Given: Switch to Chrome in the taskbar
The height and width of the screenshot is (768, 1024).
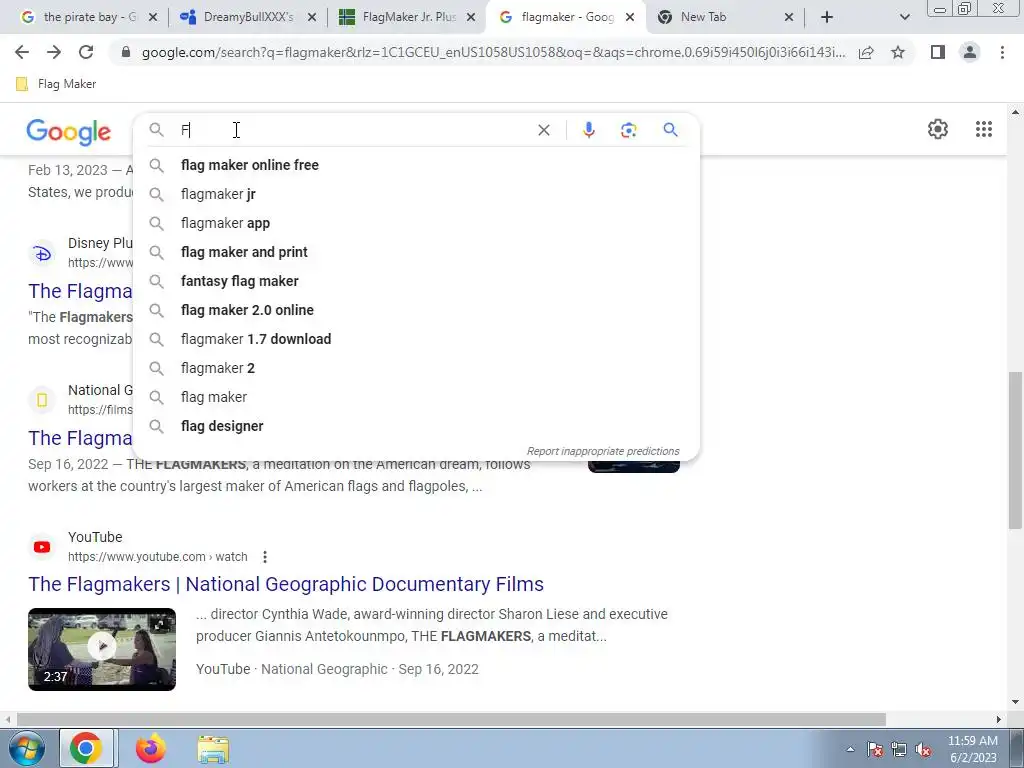Looking at the screenshot, I should click(86, 748).
